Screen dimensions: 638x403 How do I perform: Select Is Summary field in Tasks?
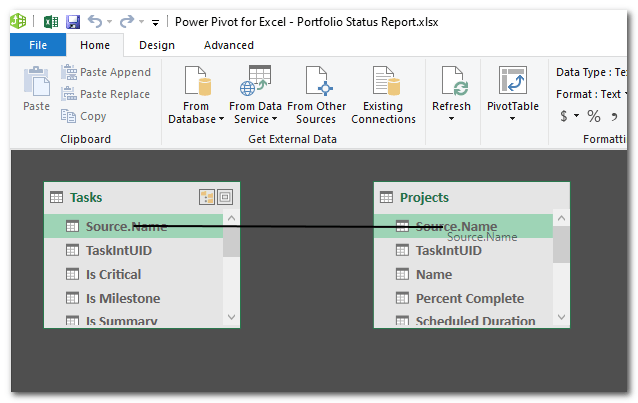tap(133, 320)
